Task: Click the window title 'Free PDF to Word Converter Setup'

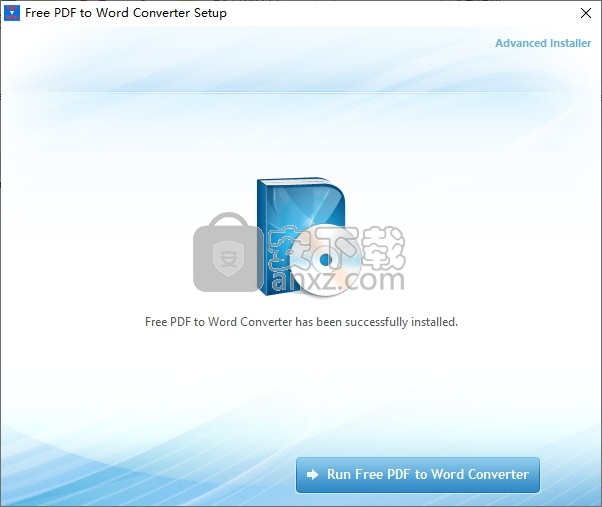Action: 126,13
